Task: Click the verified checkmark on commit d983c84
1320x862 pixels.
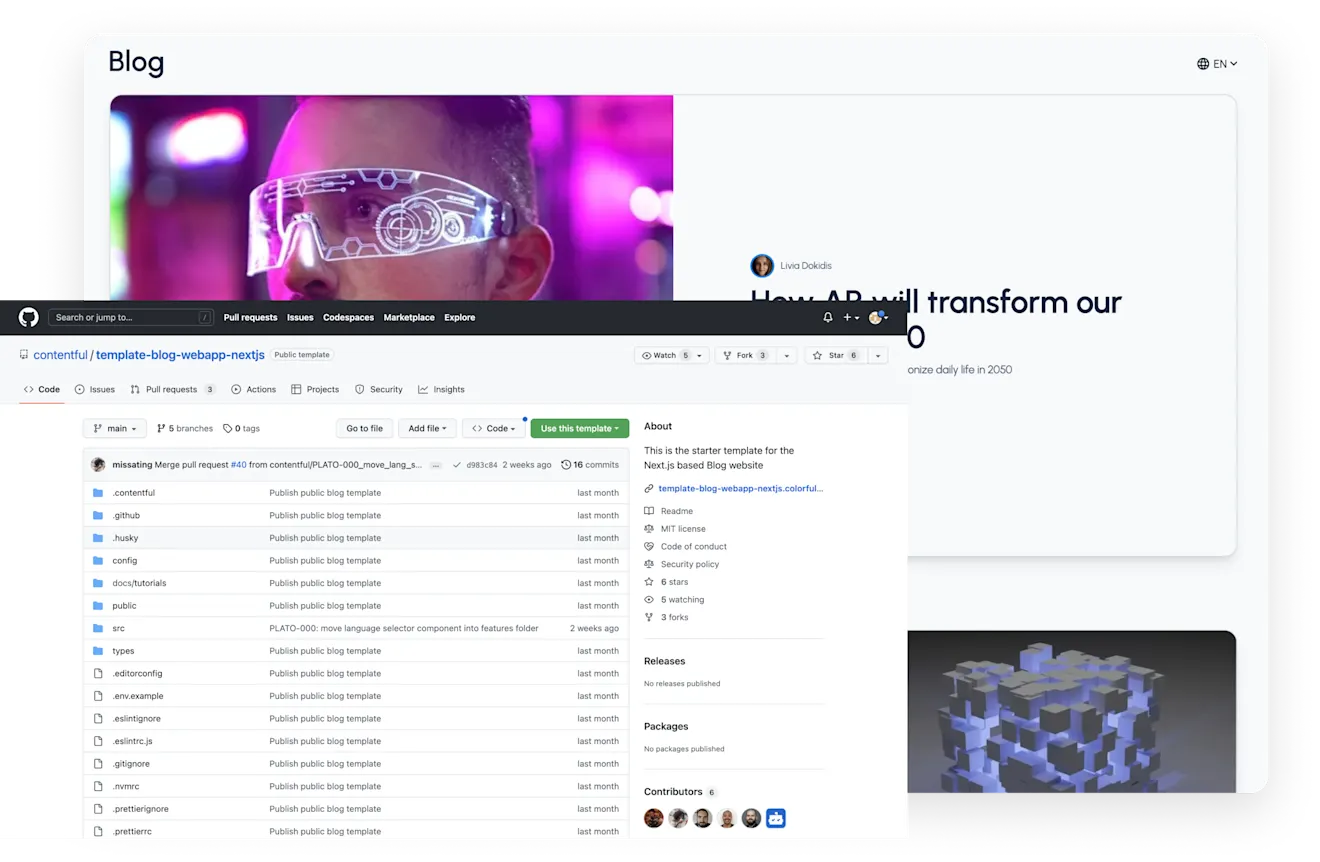Action: point(457,464)
